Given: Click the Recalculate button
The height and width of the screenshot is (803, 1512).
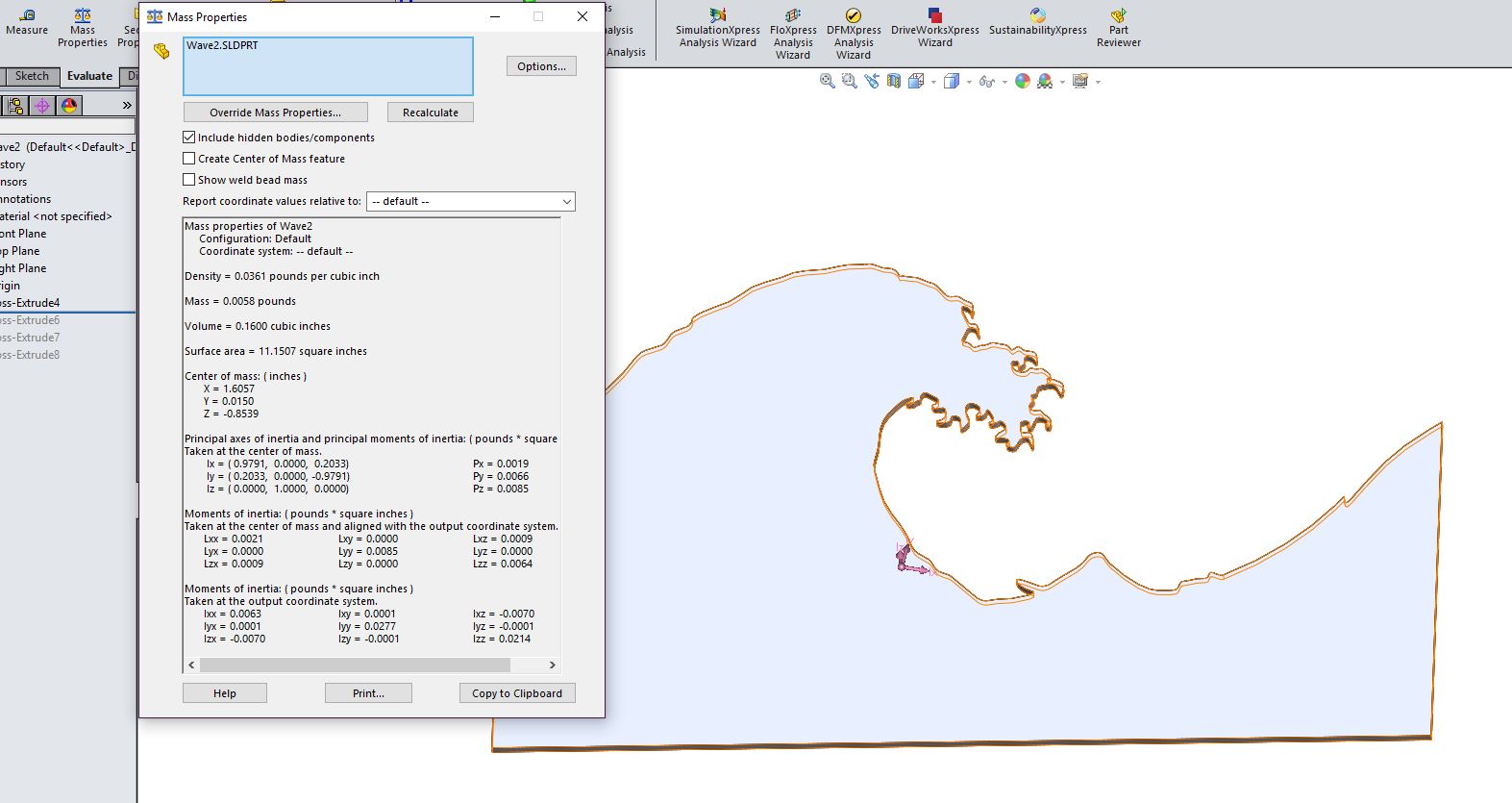Looking at the screenshot, I should tap(431, 113).
